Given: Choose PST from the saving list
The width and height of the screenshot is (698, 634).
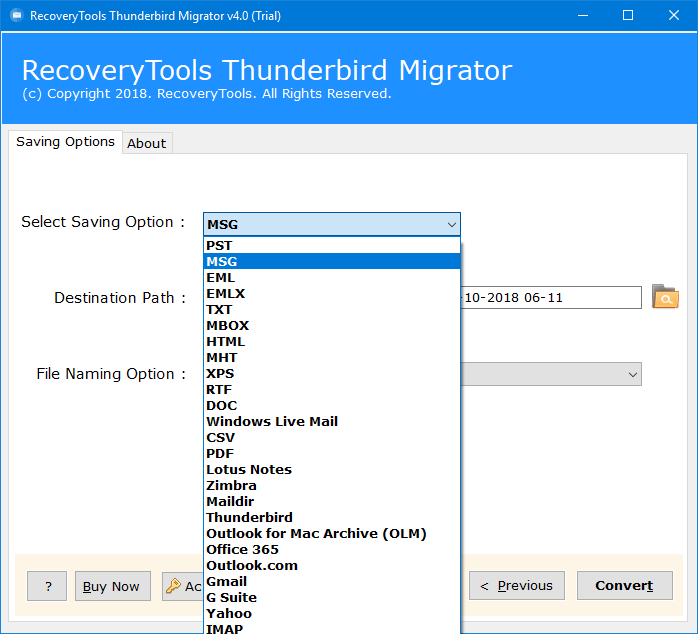Looking at the screenshot, I should pos(332,245).
